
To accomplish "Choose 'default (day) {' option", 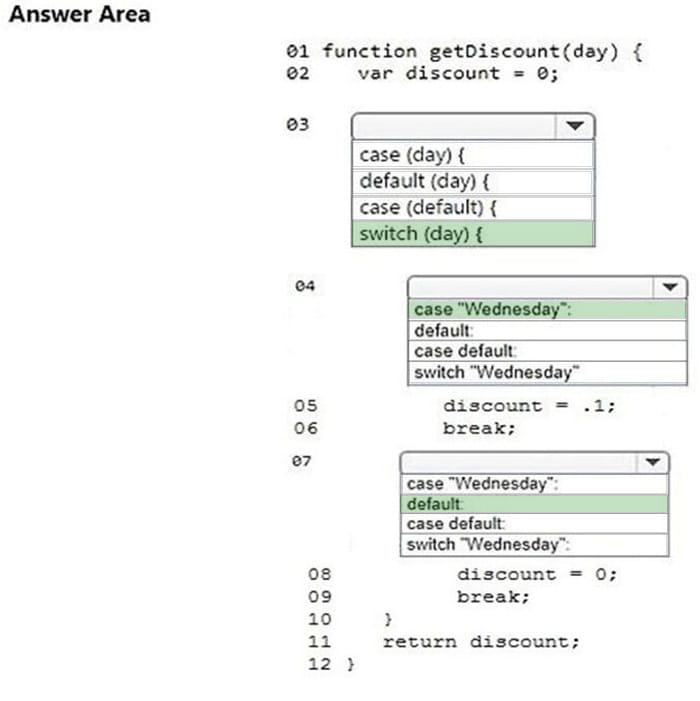I will (472, 182).
